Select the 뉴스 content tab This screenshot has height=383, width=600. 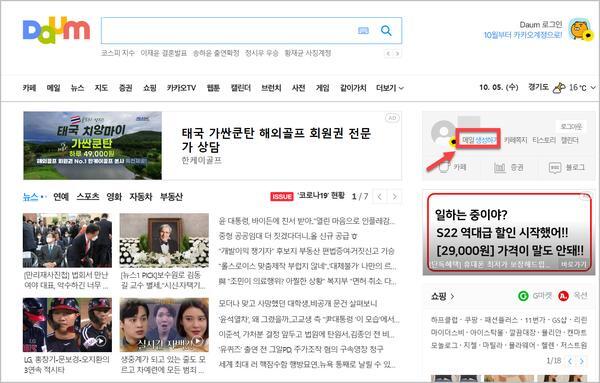pyautogui.click(x=31, y=197)
